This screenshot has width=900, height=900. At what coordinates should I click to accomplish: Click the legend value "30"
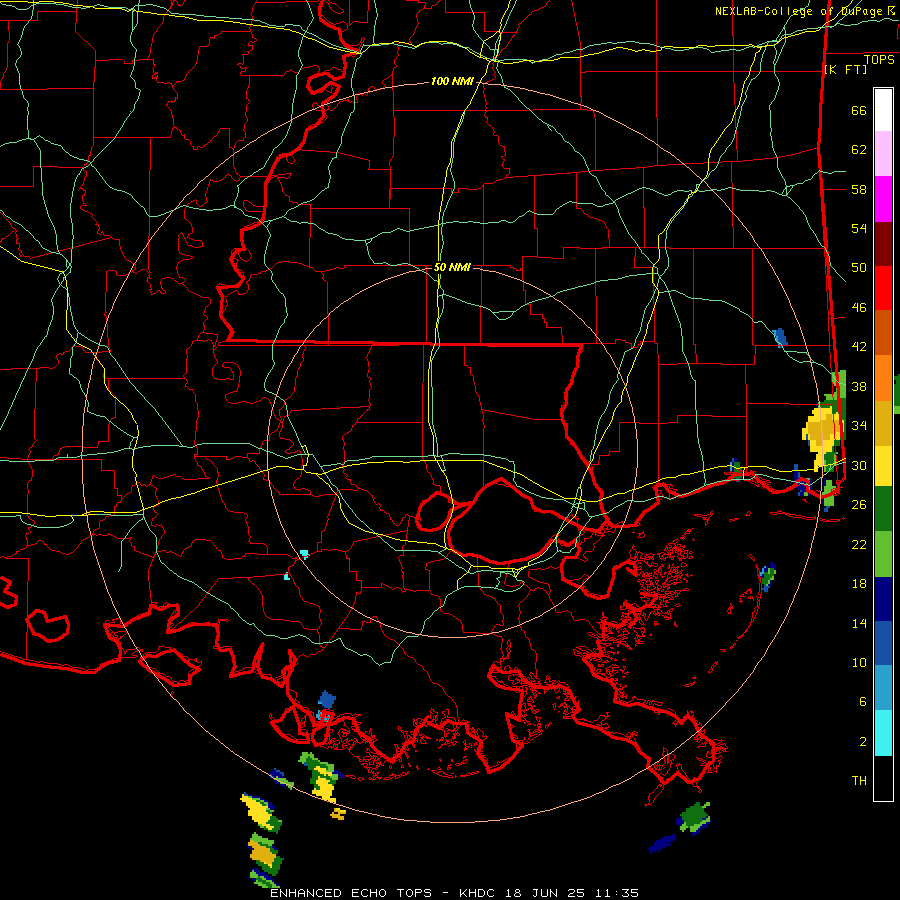pos(859,465)
